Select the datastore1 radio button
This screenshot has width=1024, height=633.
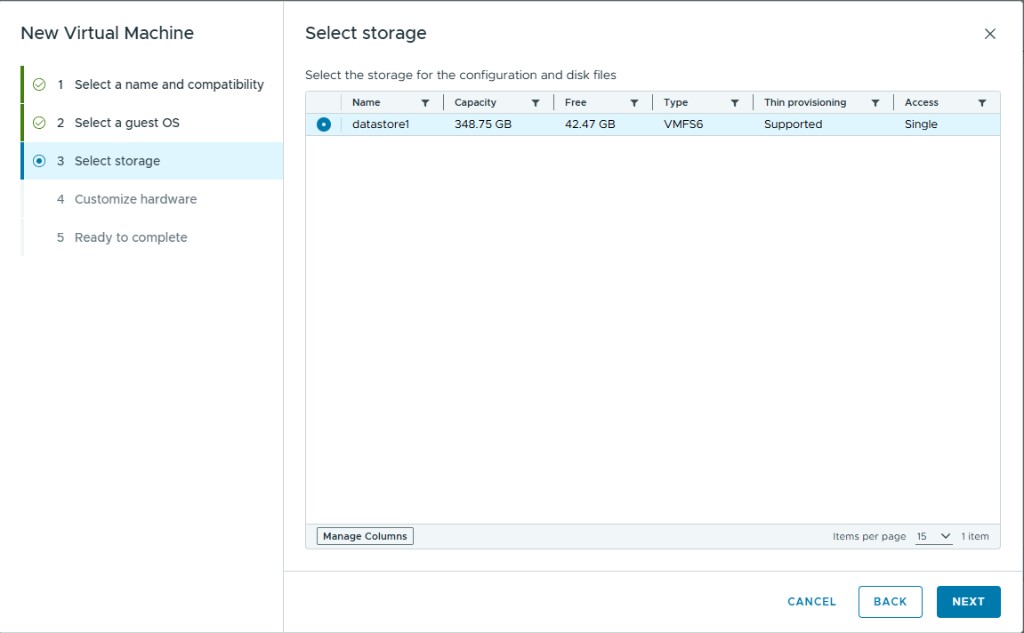coord(323,124)
